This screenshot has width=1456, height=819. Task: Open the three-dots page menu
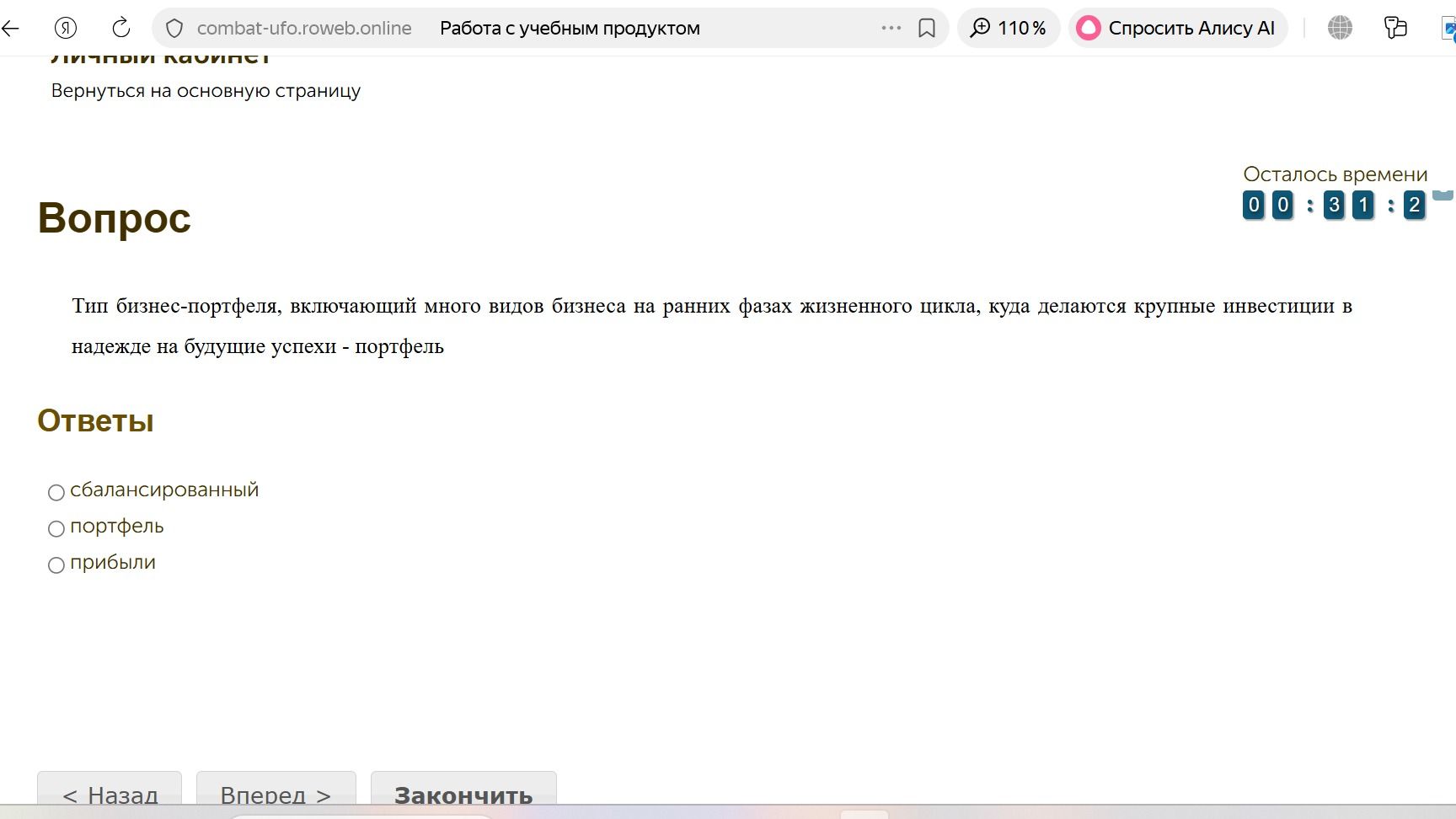pos(891,28)
